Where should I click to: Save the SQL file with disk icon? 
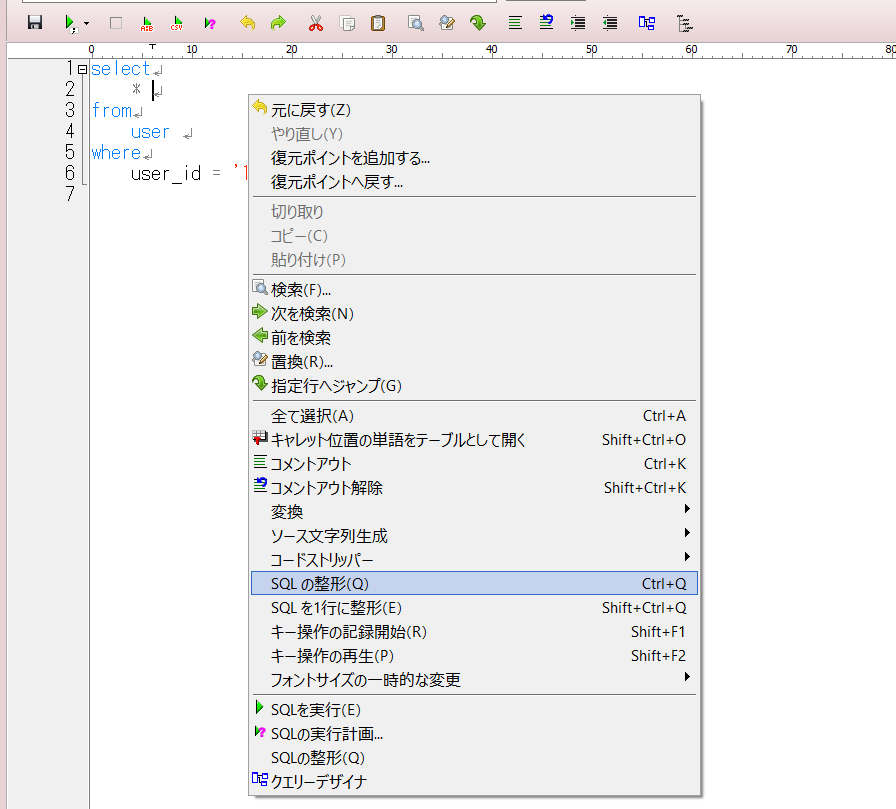(x=35, y=22)
